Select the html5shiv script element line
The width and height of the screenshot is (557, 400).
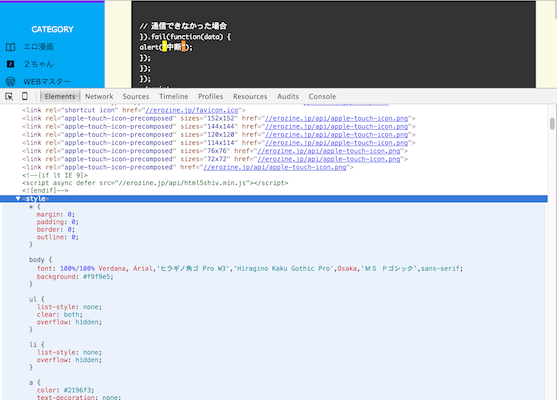tap(155, 183)
